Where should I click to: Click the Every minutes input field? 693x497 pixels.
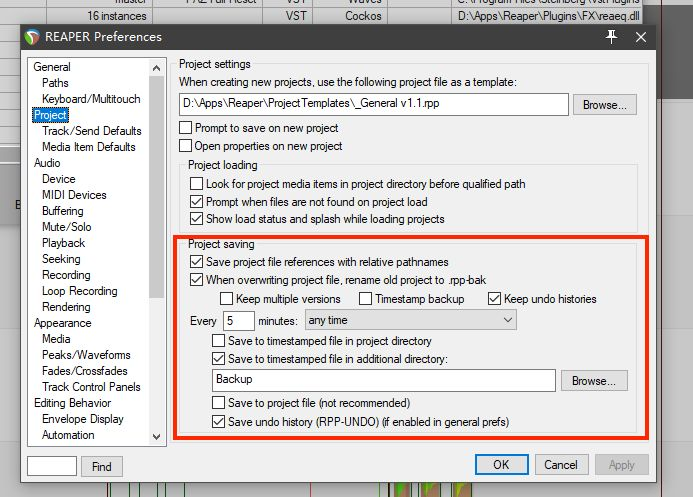point(239,320)
